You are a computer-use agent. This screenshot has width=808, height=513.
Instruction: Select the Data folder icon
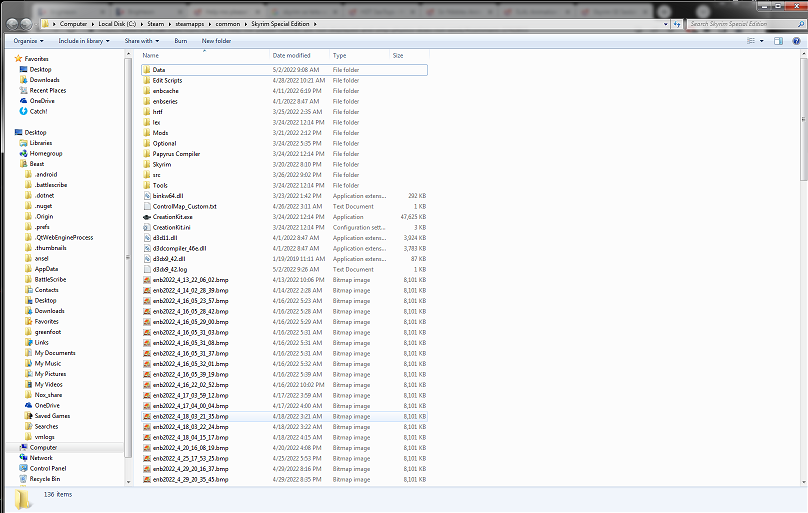tap(147, 70)
